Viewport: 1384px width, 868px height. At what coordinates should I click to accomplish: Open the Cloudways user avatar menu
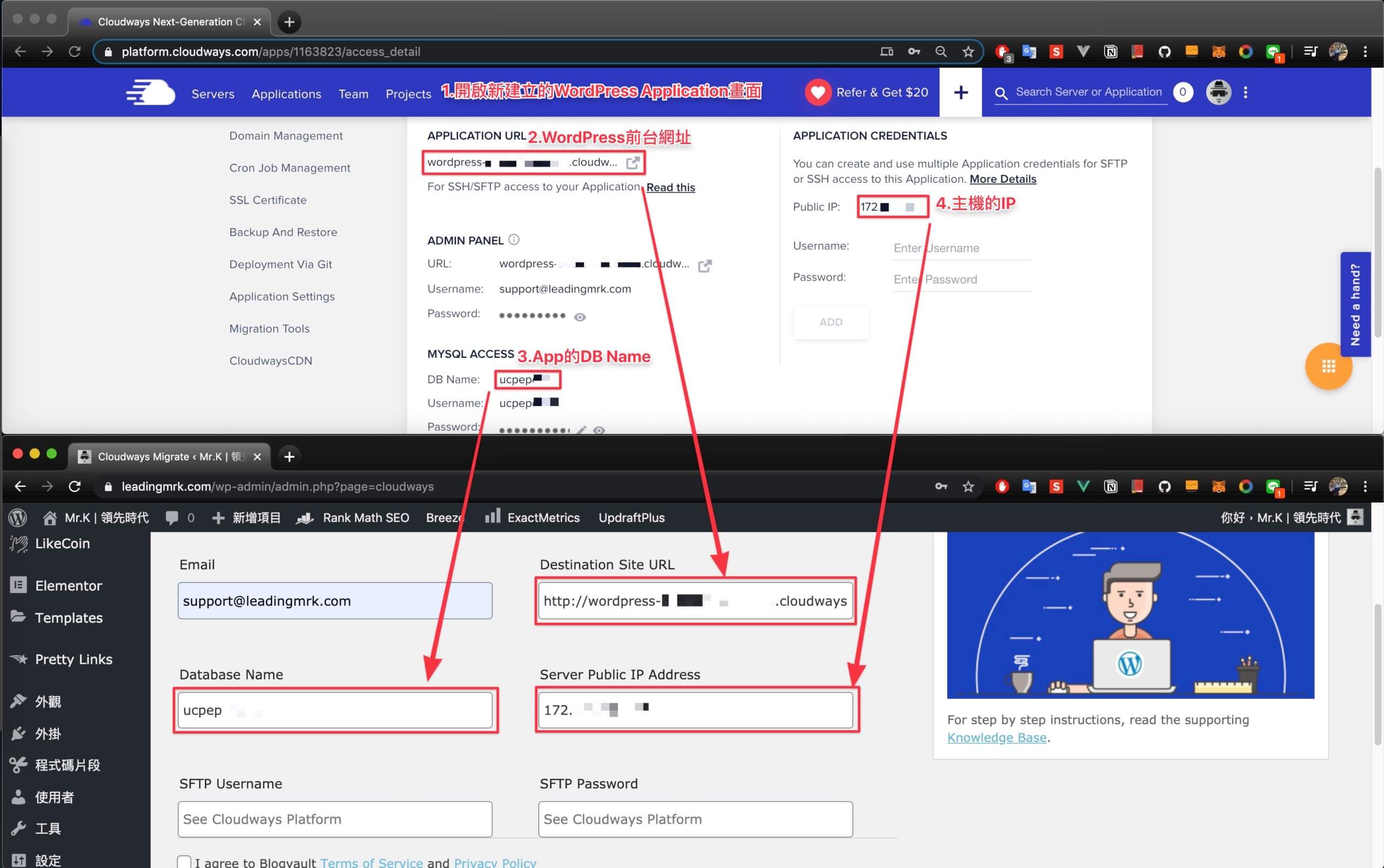[x=1218, y=92]
